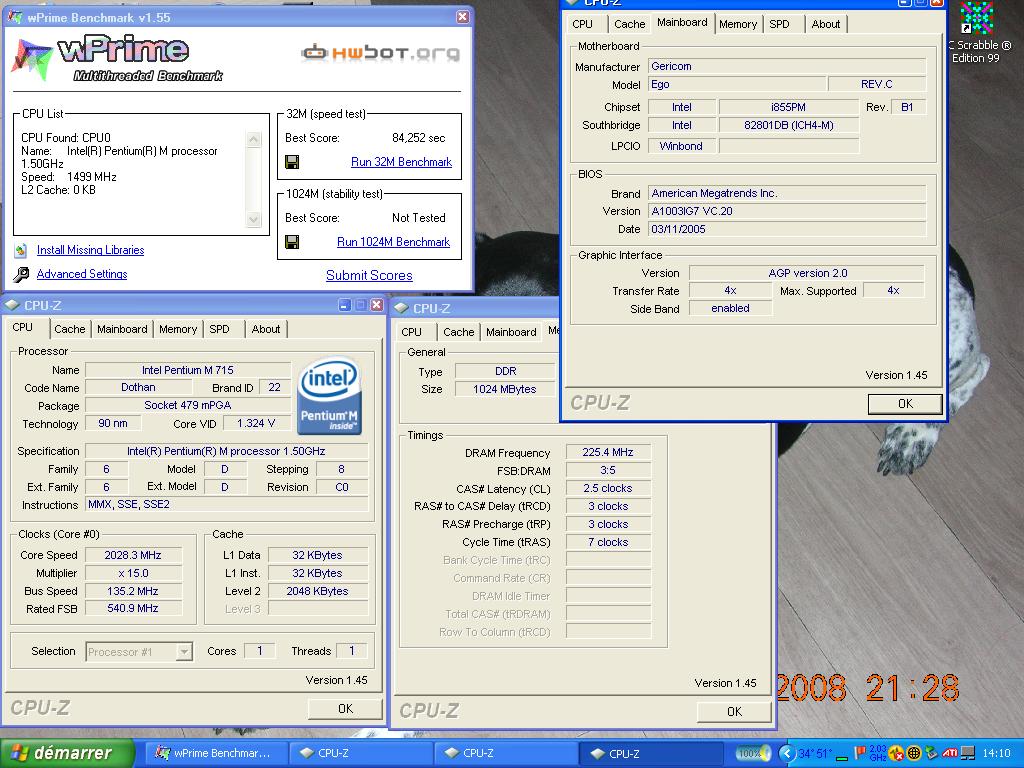Click the CPU List scroll up arrow
1024x768 pixels.
(x=253, y=139)
